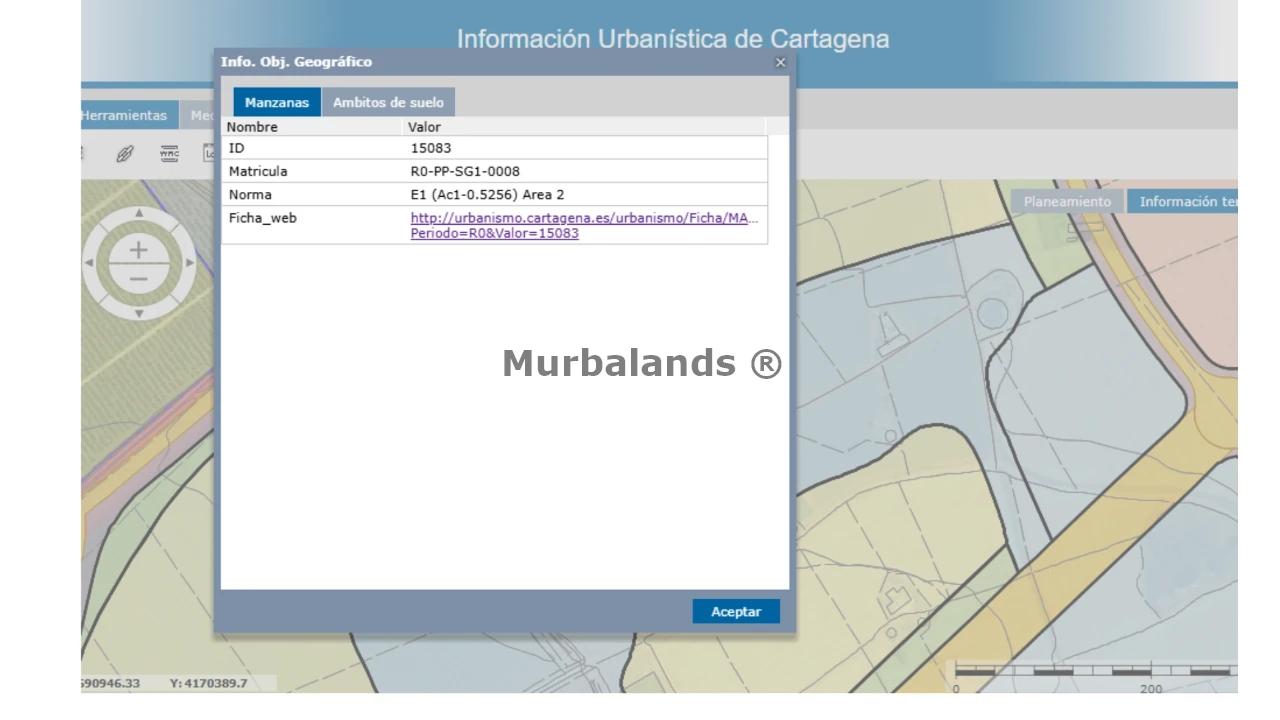Open the Herramientas tab

pos(125,116)
